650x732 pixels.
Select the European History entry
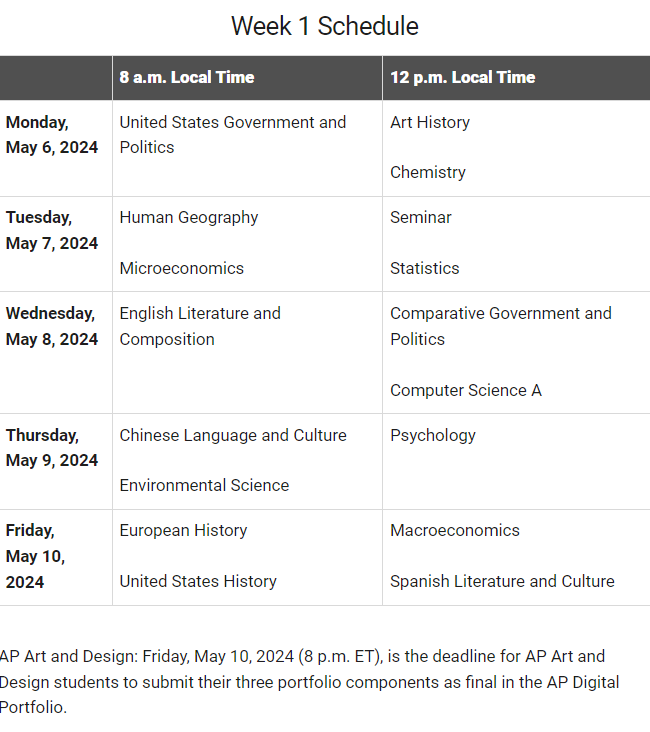tap(183, 531)
